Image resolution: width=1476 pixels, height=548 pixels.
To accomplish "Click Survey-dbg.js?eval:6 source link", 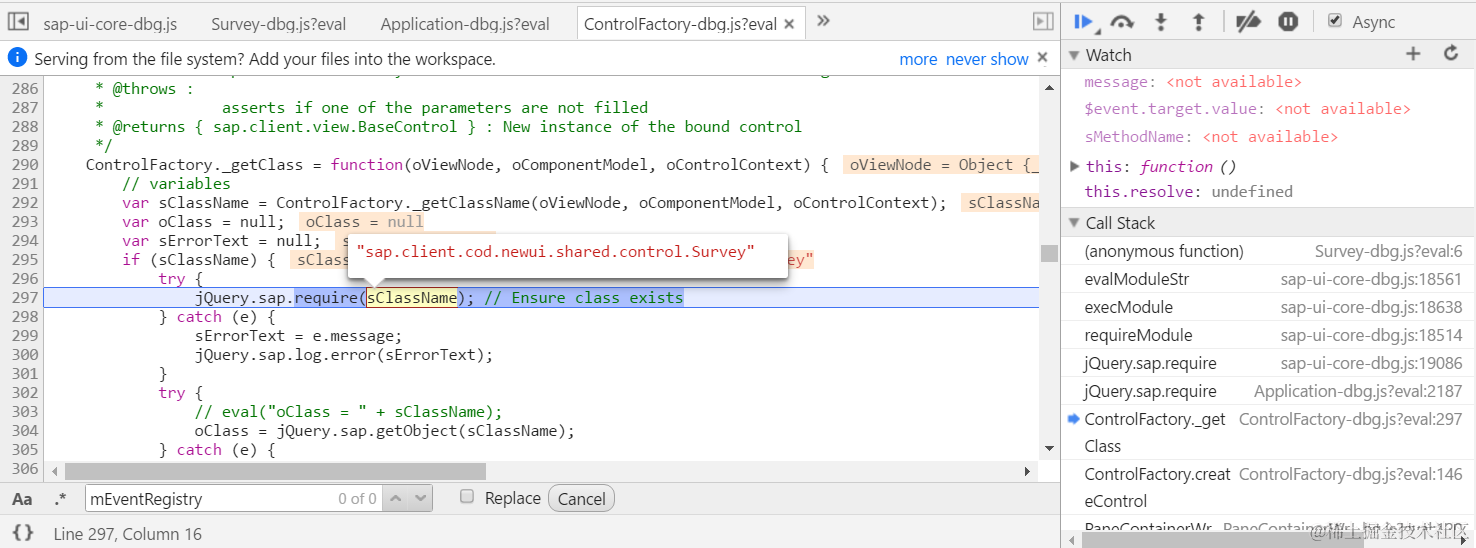I will [x=1388, y=251].
